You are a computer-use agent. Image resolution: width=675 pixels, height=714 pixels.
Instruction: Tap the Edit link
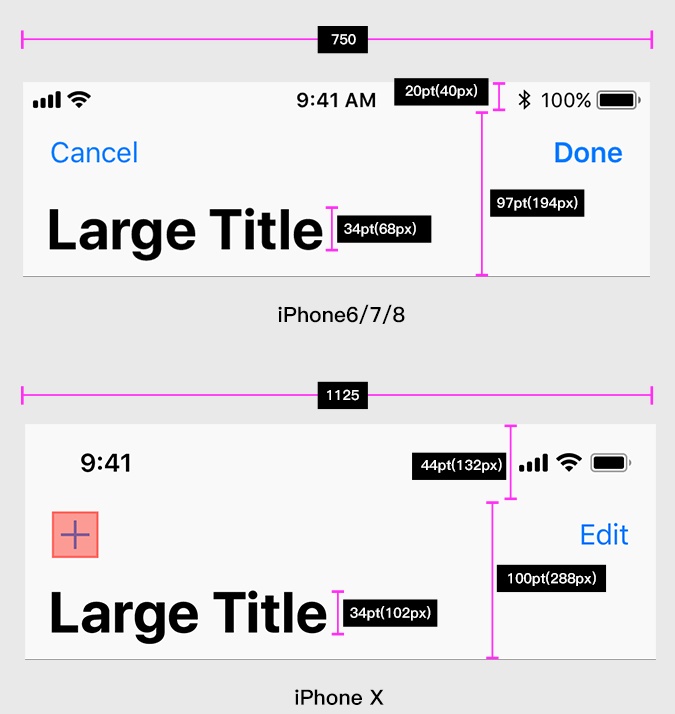point(604,534)
